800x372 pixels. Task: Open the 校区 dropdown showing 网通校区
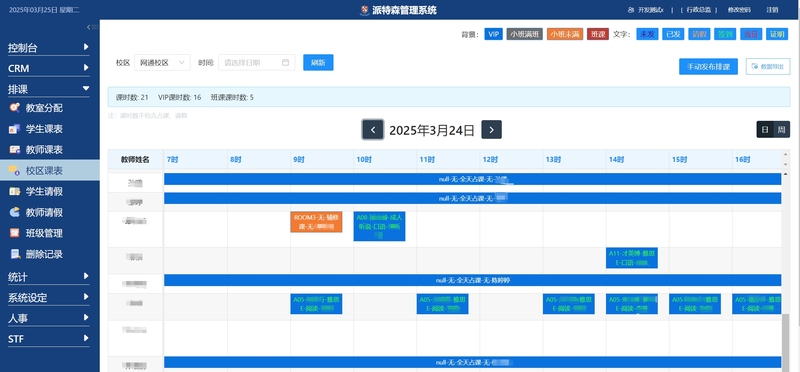tap(162, 62)
